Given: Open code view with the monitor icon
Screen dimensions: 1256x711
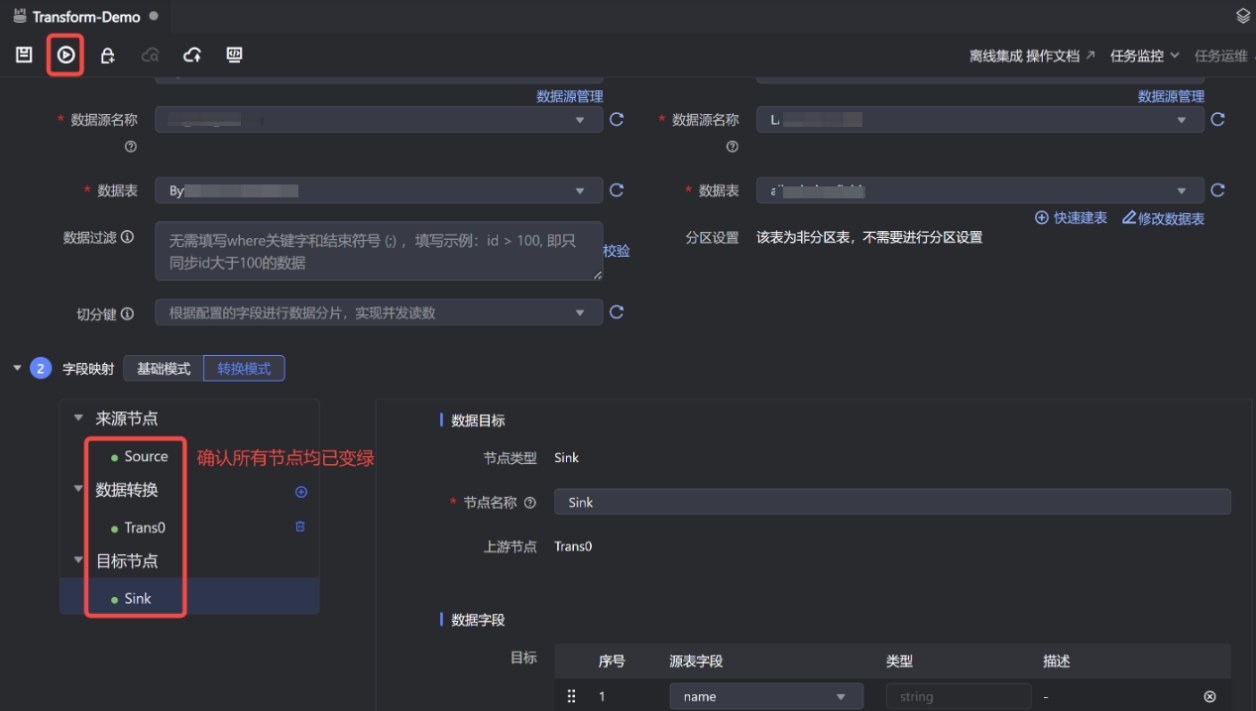Looking at the screenshot, I should (233, 55).
